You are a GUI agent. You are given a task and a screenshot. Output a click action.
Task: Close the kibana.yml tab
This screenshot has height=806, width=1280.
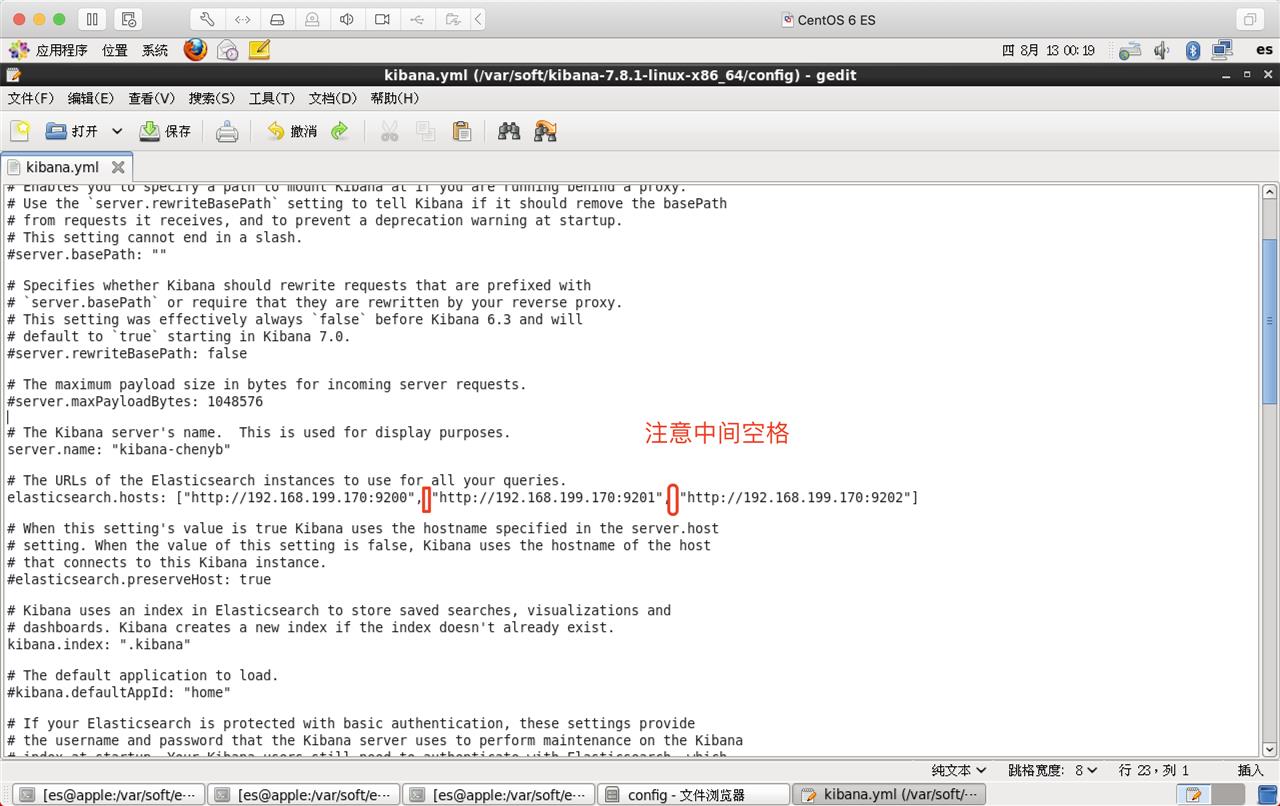point(118,167)
